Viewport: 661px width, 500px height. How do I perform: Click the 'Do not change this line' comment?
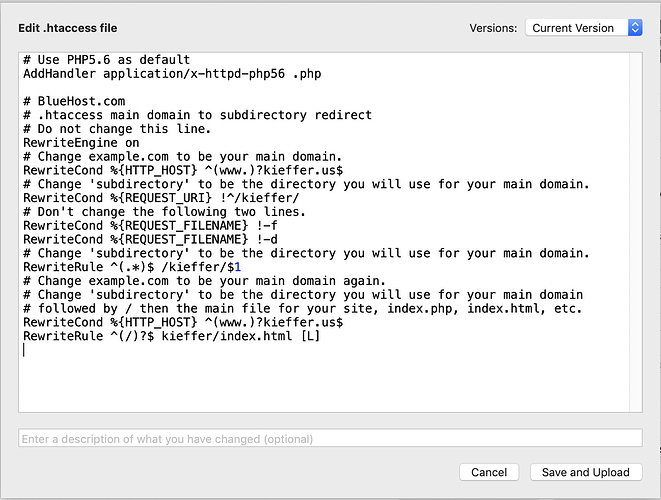[117, 129]
